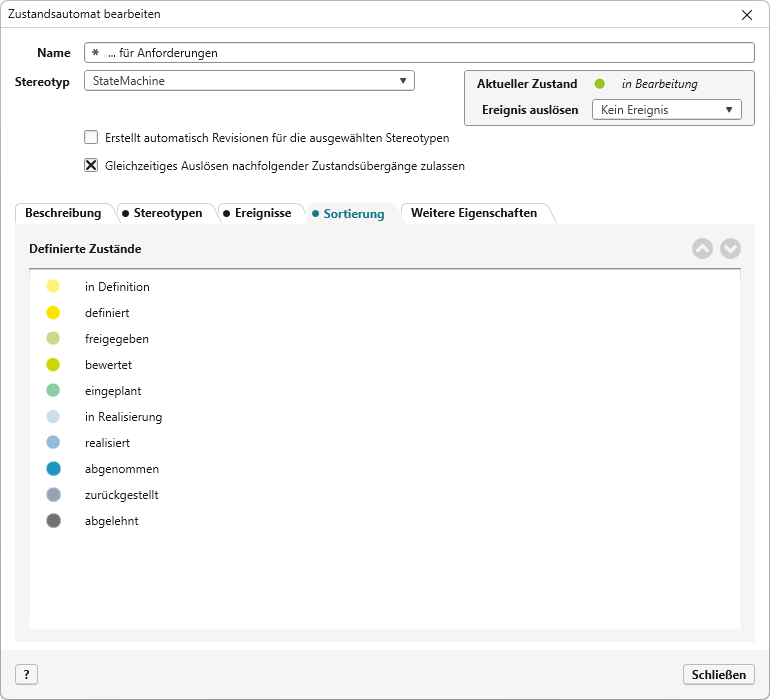
Task: Expand the 'Ereignis auslösen' dropdown
Action: [x=666, y=110]
